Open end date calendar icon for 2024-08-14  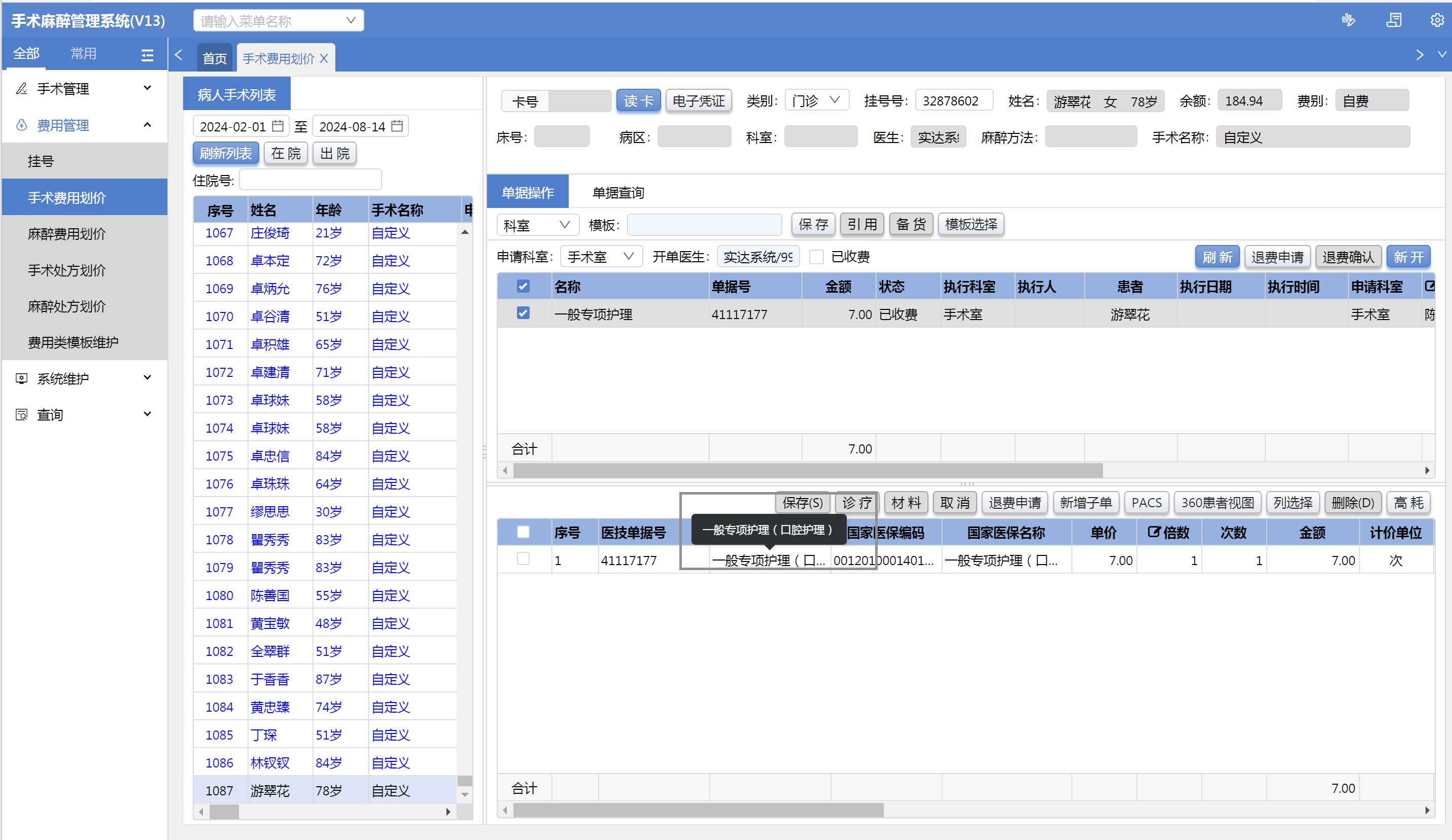click(397, 126)
